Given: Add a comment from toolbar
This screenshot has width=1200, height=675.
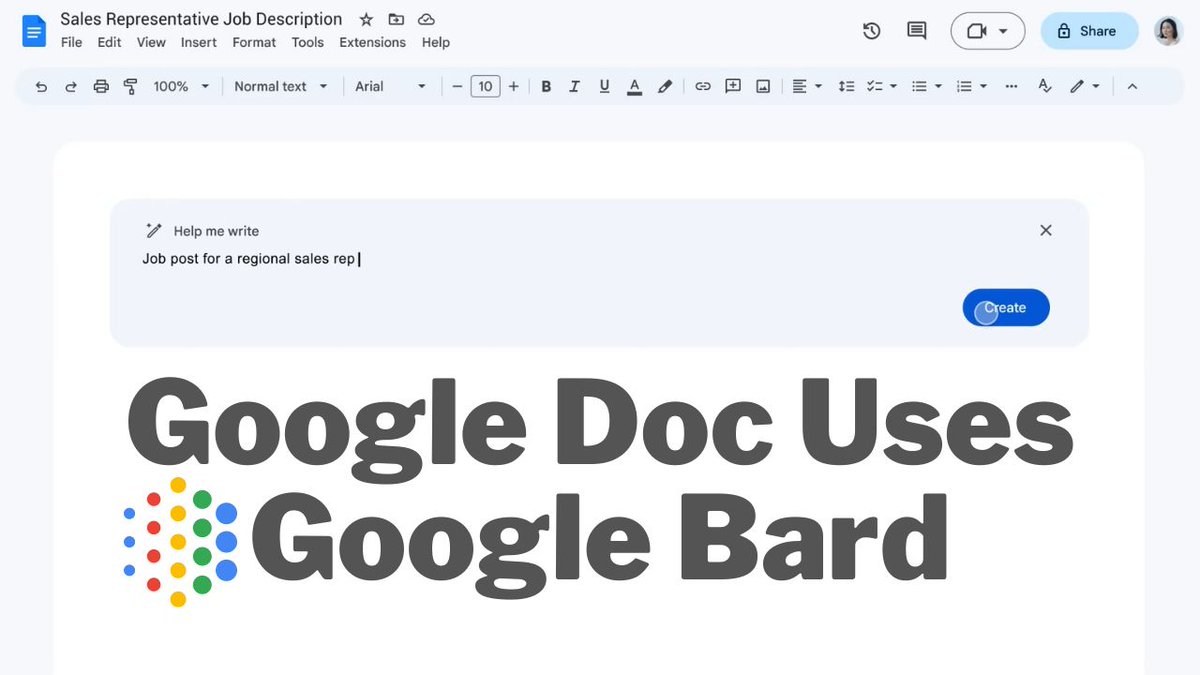Looking at the screenshot, I should click(733, 87).
